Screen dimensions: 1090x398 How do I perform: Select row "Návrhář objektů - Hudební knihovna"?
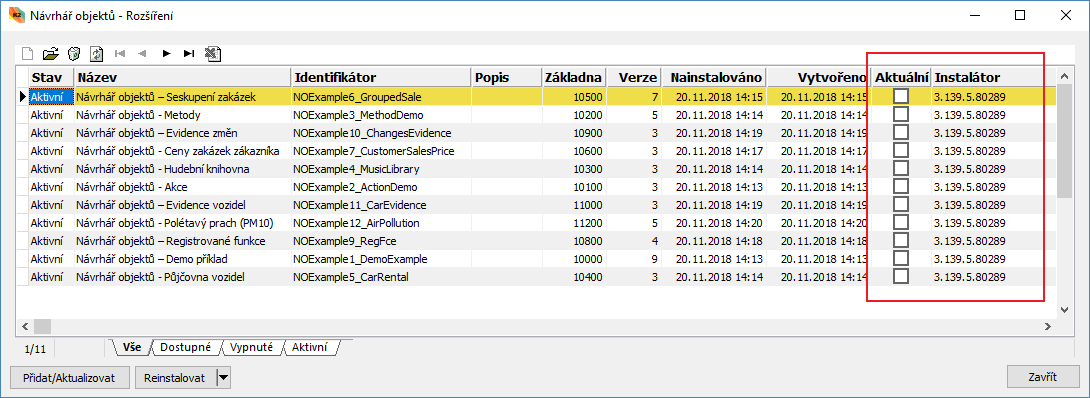536,169
